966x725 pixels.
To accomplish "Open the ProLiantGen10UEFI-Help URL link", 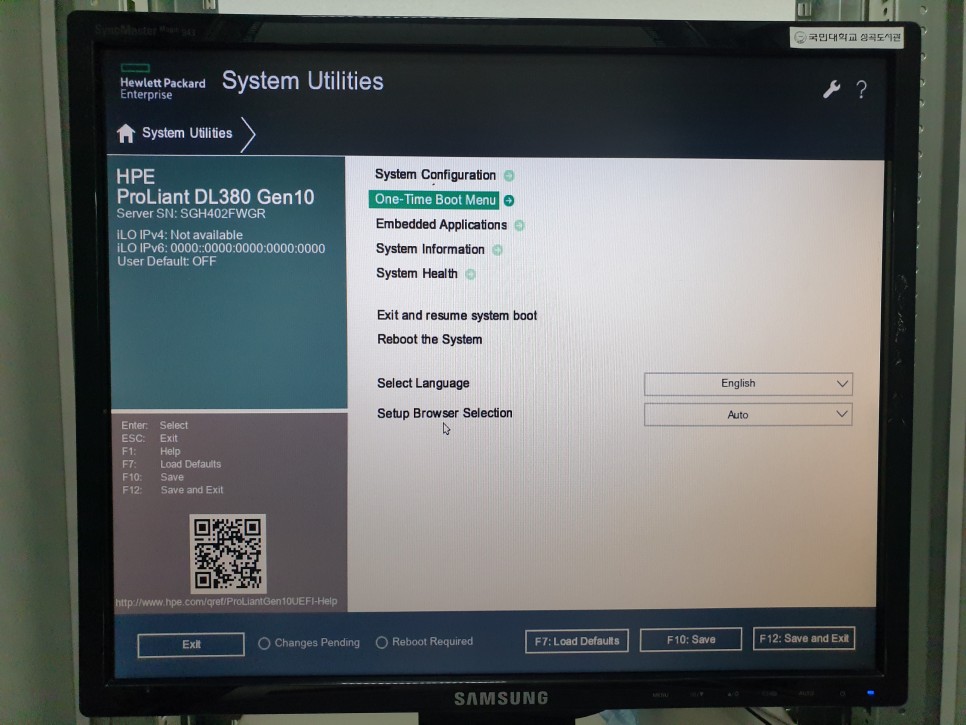I will (226, 602).
